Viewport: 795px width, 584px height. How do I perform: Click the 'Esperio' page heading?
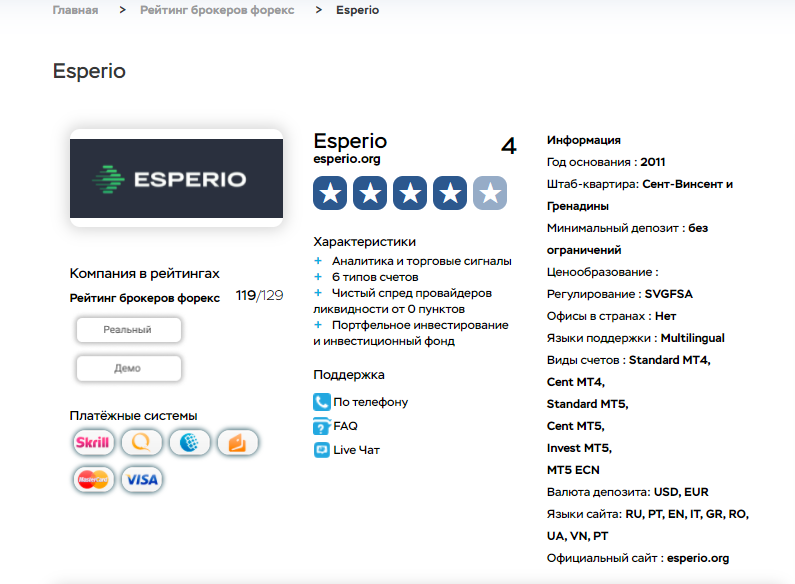(x=89, y=71)
